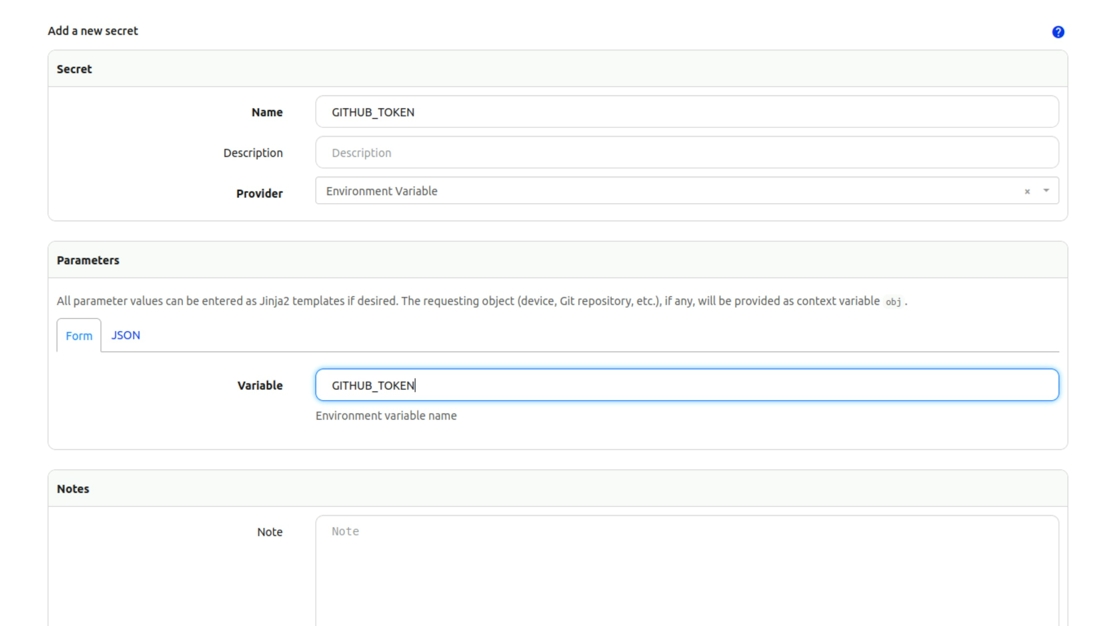Click the Description field label
The width and height of the screenshot is (1120, 626).
[253, 153]
